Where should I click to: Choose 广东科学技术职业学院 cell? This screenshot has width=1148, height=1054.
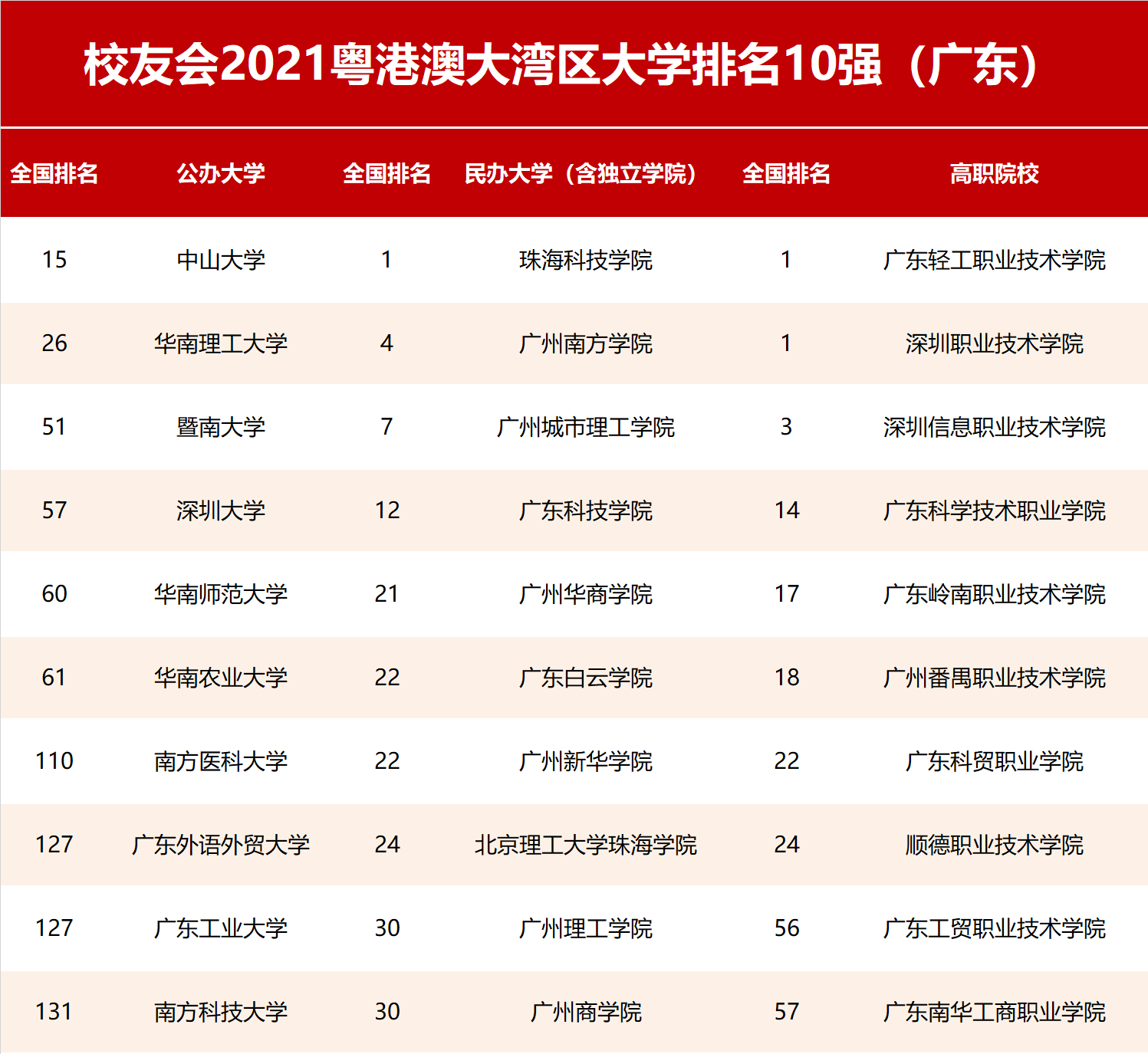994,511
